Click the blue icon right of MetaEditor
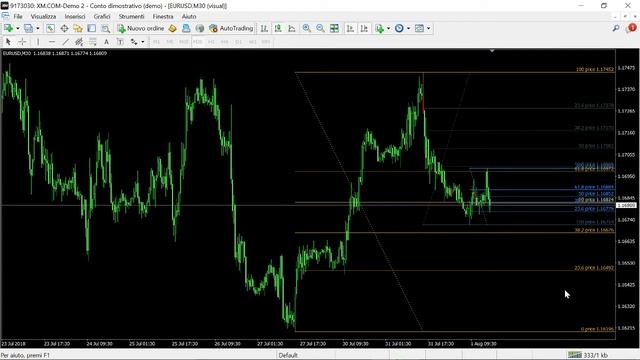Viewport: 640px width, 360px height. coord(186,28)
